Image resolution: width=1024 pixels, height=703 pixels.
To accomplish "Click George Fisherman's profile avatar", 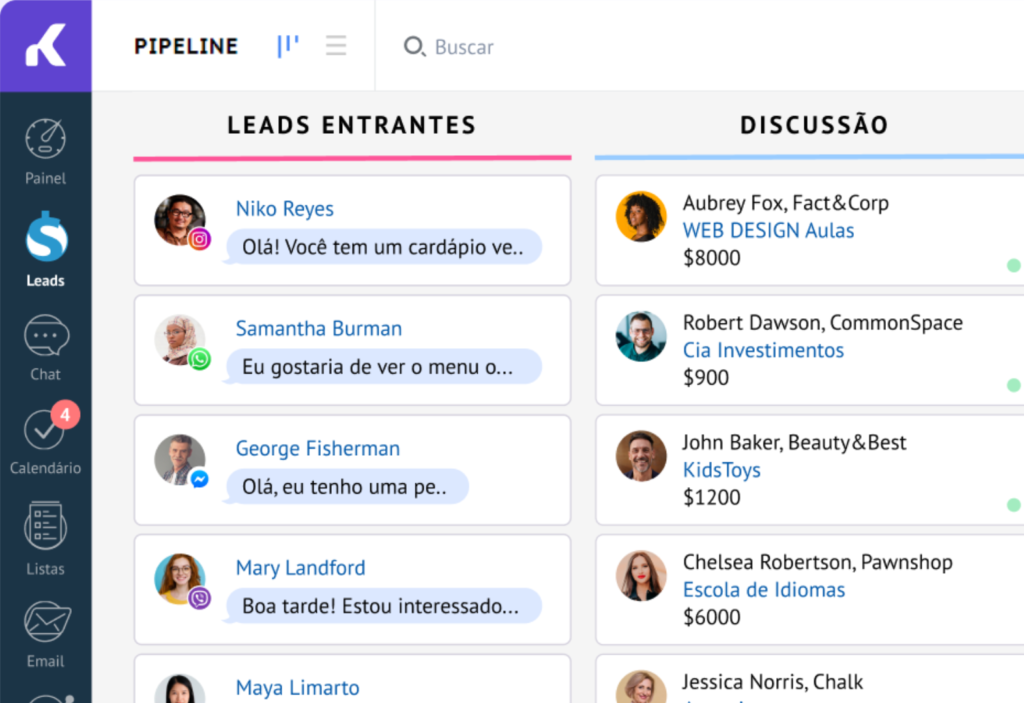I will 180,460.
